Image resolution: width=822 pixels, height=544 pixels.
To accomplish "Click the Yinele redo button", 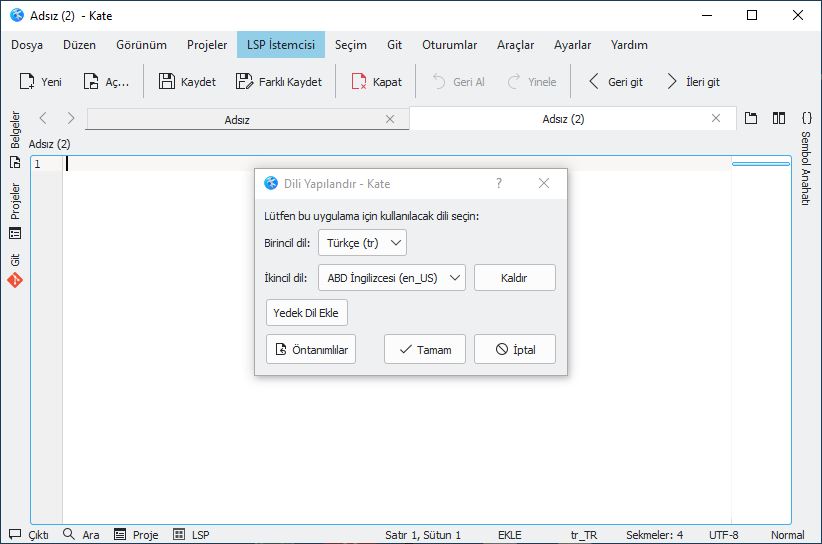I will pos(532,82).
